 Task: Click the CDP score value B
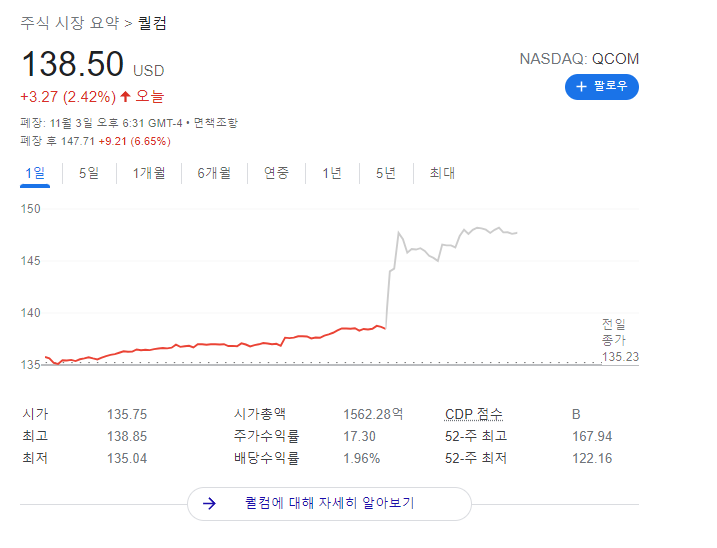(576, 414)
